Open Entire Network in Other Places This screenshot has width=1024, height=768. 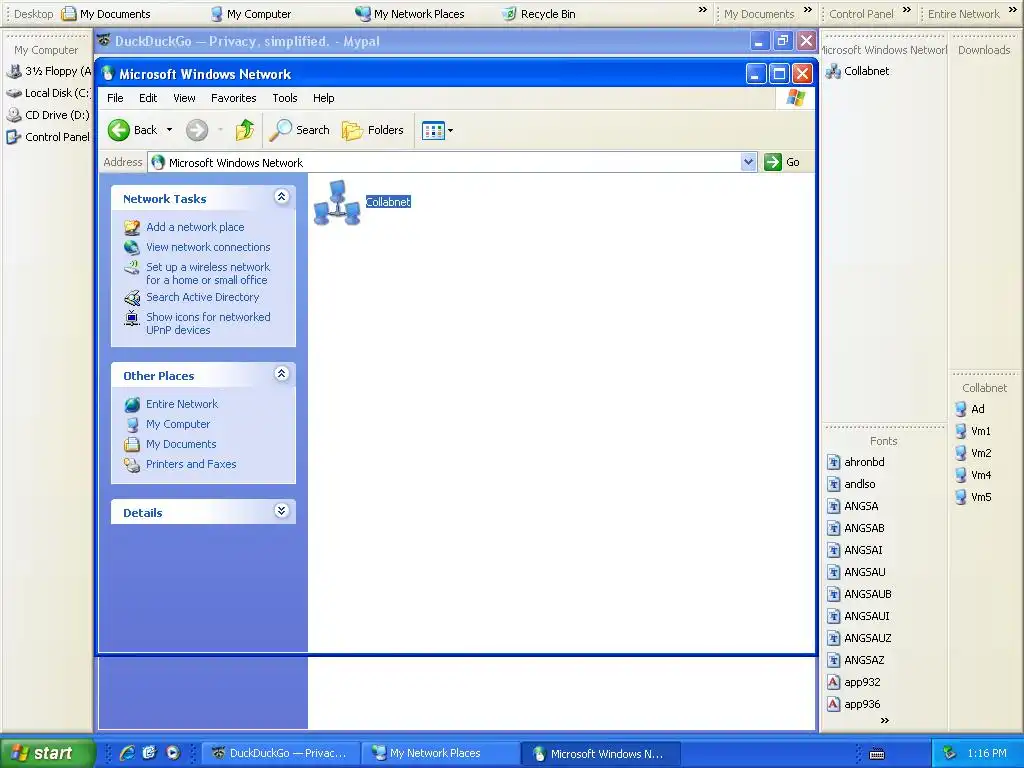pos(182,404)
